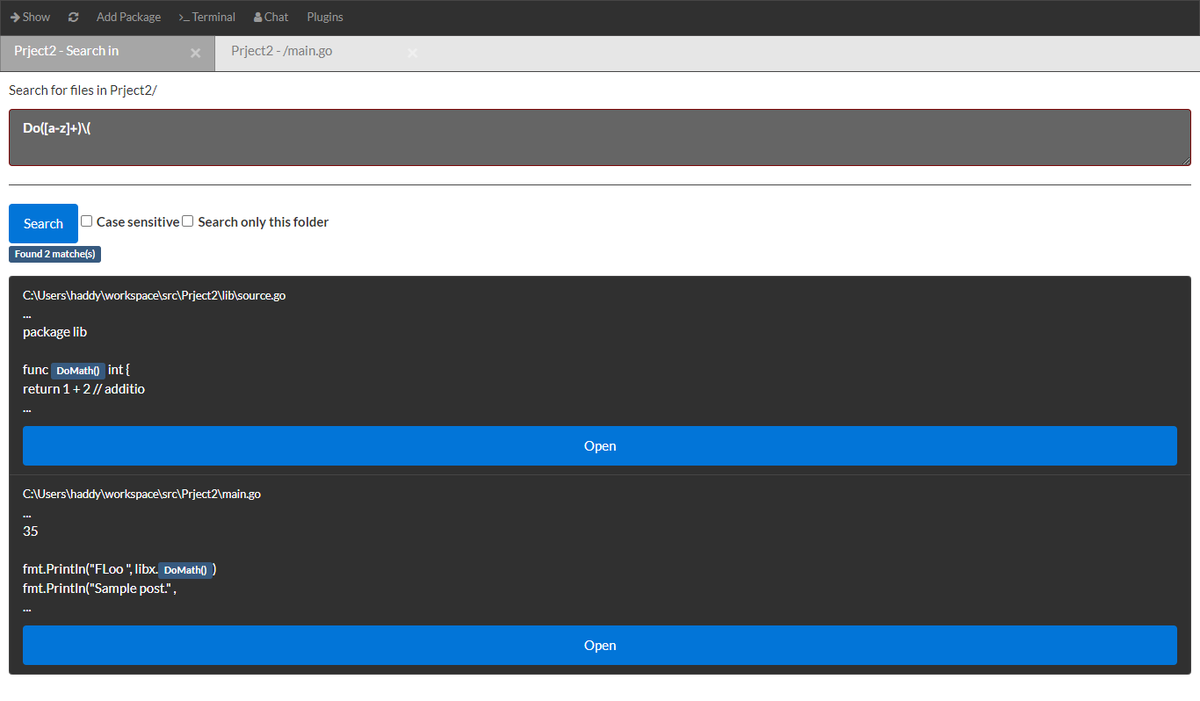Enable Search only this folder checkbox
This screenshot has width=1200, height=701.
(187, 221)
